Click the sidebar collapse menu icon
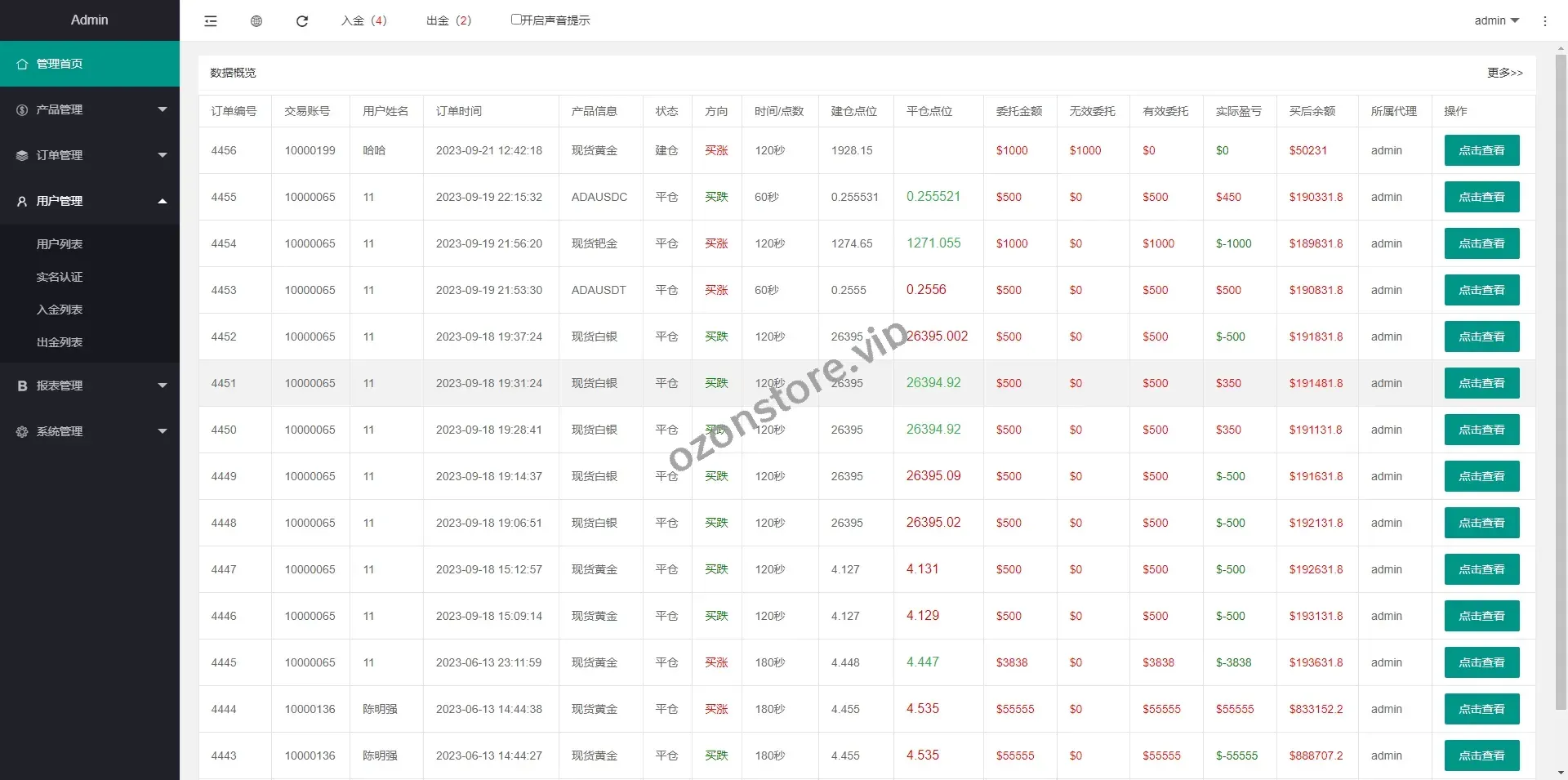This screenshot has width=1568, height=780. point(211,21)
